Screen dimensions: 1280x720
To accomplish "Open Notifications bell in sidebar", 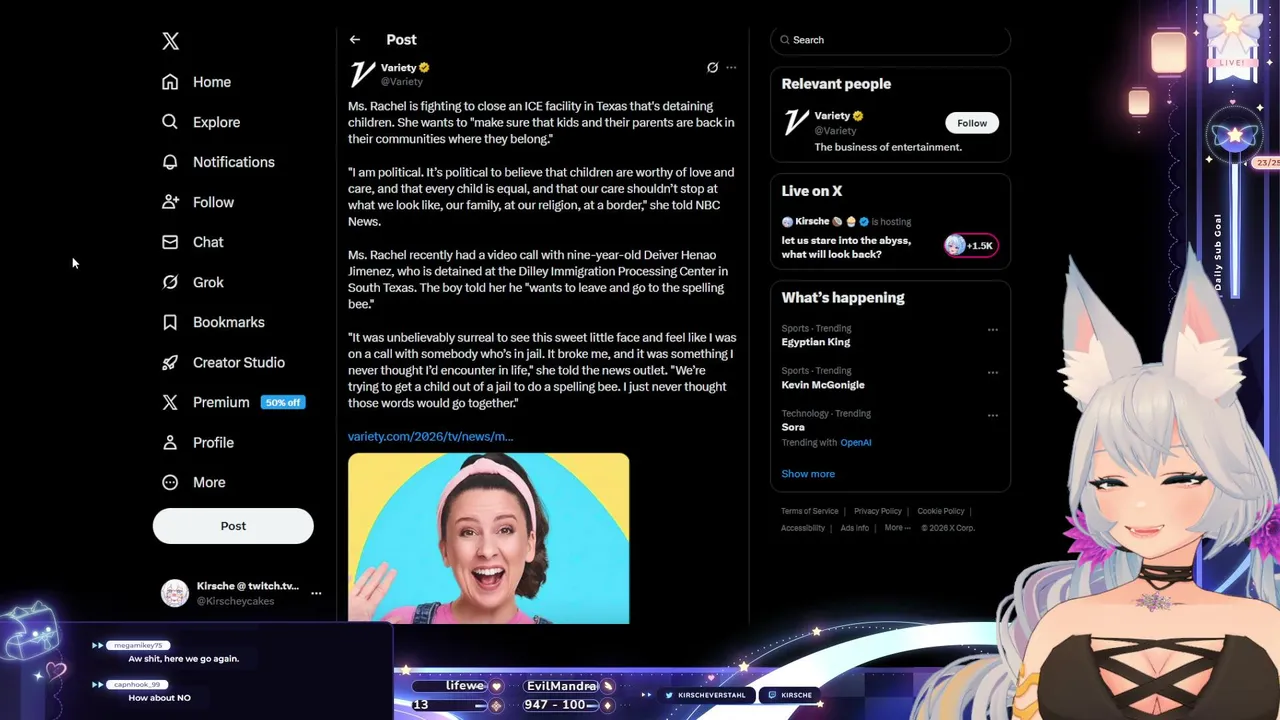I will click(170, 162).
